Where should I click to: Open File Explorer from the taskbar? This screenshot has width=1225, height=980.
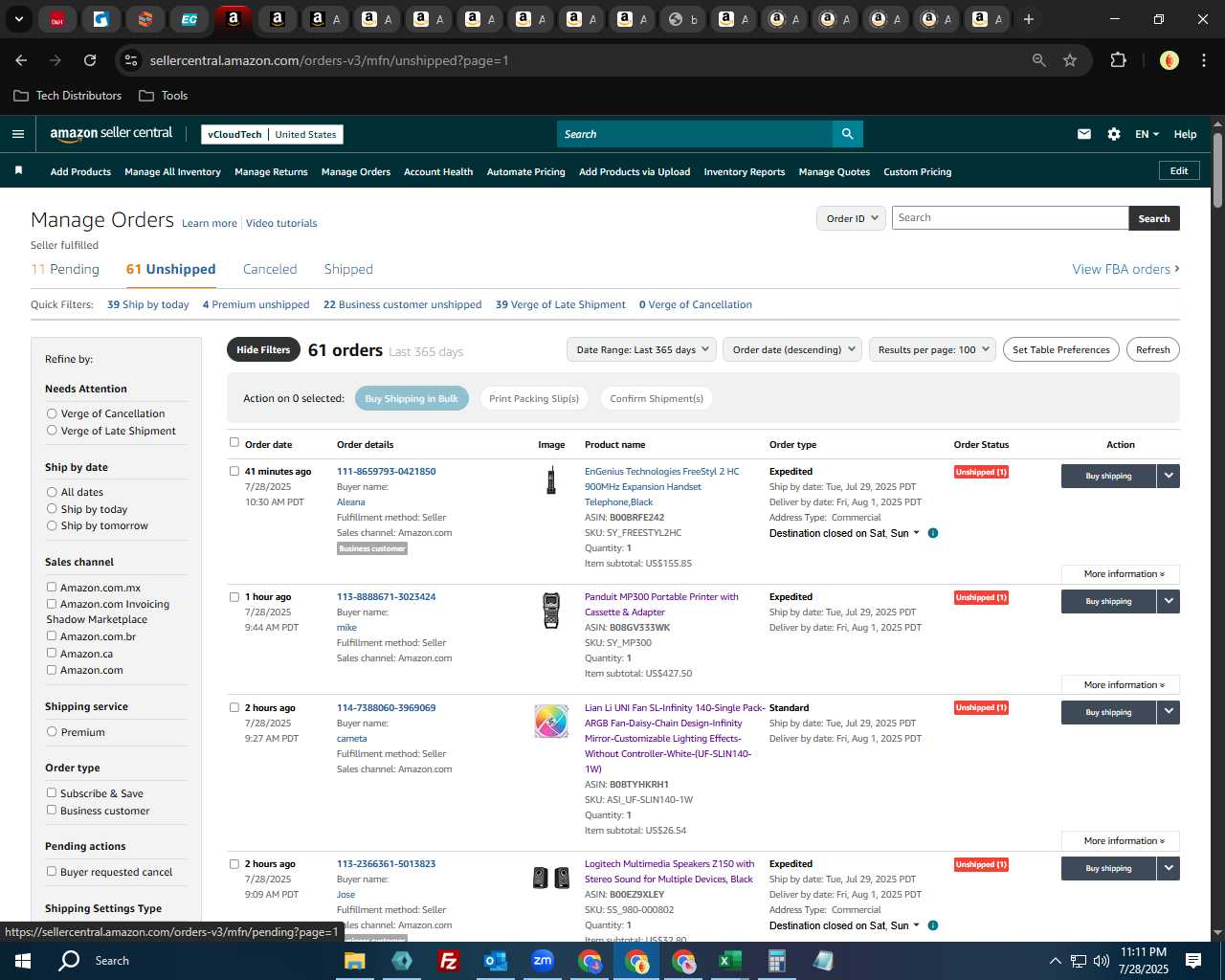point(355,961)
